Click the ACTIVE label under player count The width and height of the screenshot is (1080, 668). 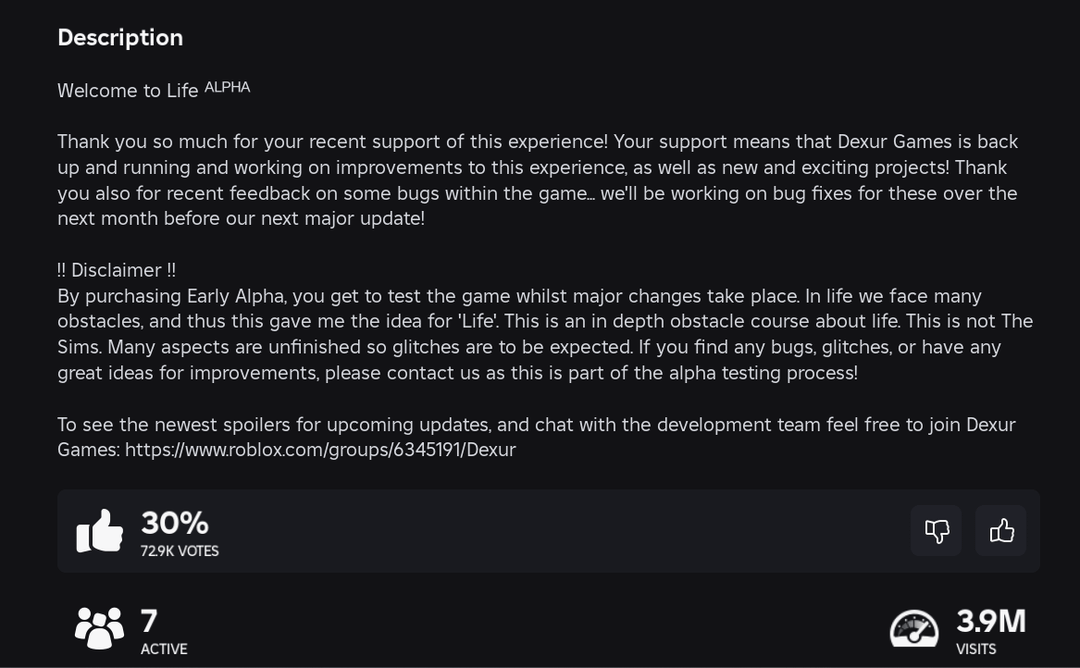pos(164,649)
